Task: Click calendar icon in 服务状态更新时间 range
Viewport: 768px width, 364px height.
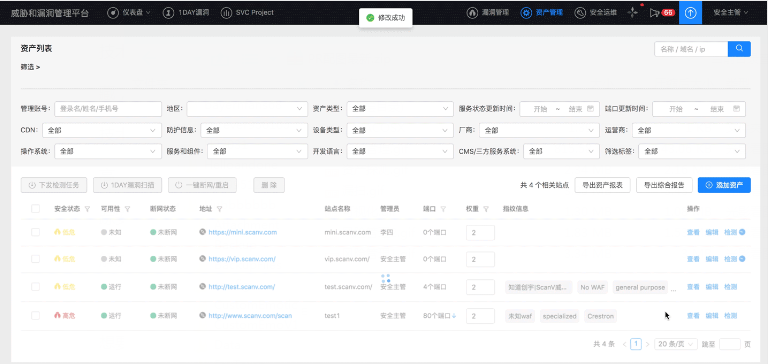Action: pos(590,109)
